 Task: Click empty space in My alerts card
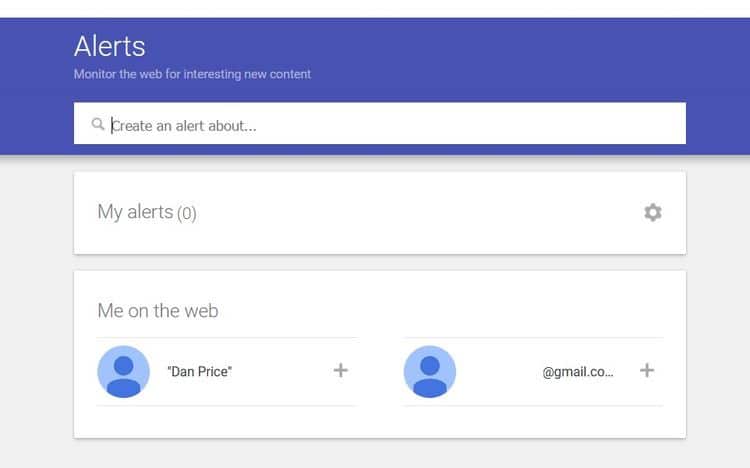point(407,213)
